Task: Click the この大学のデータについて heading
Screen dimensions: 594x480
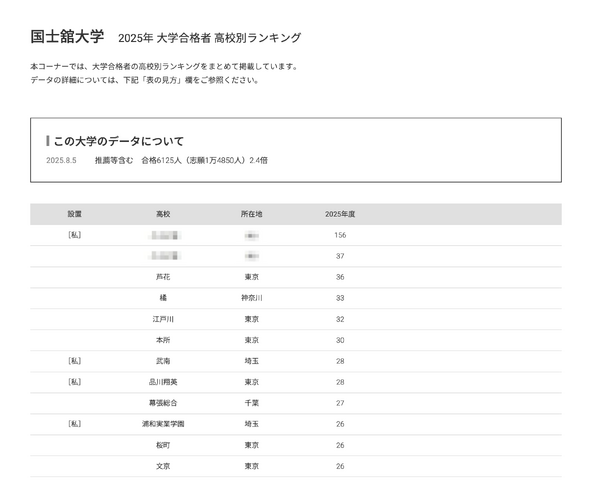Action: pos(119,141)
